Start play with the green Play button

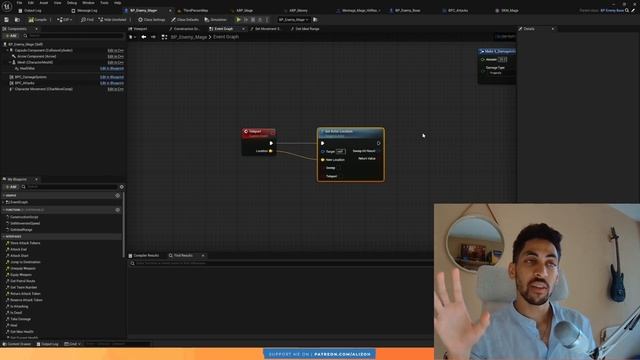click(239, 20)
